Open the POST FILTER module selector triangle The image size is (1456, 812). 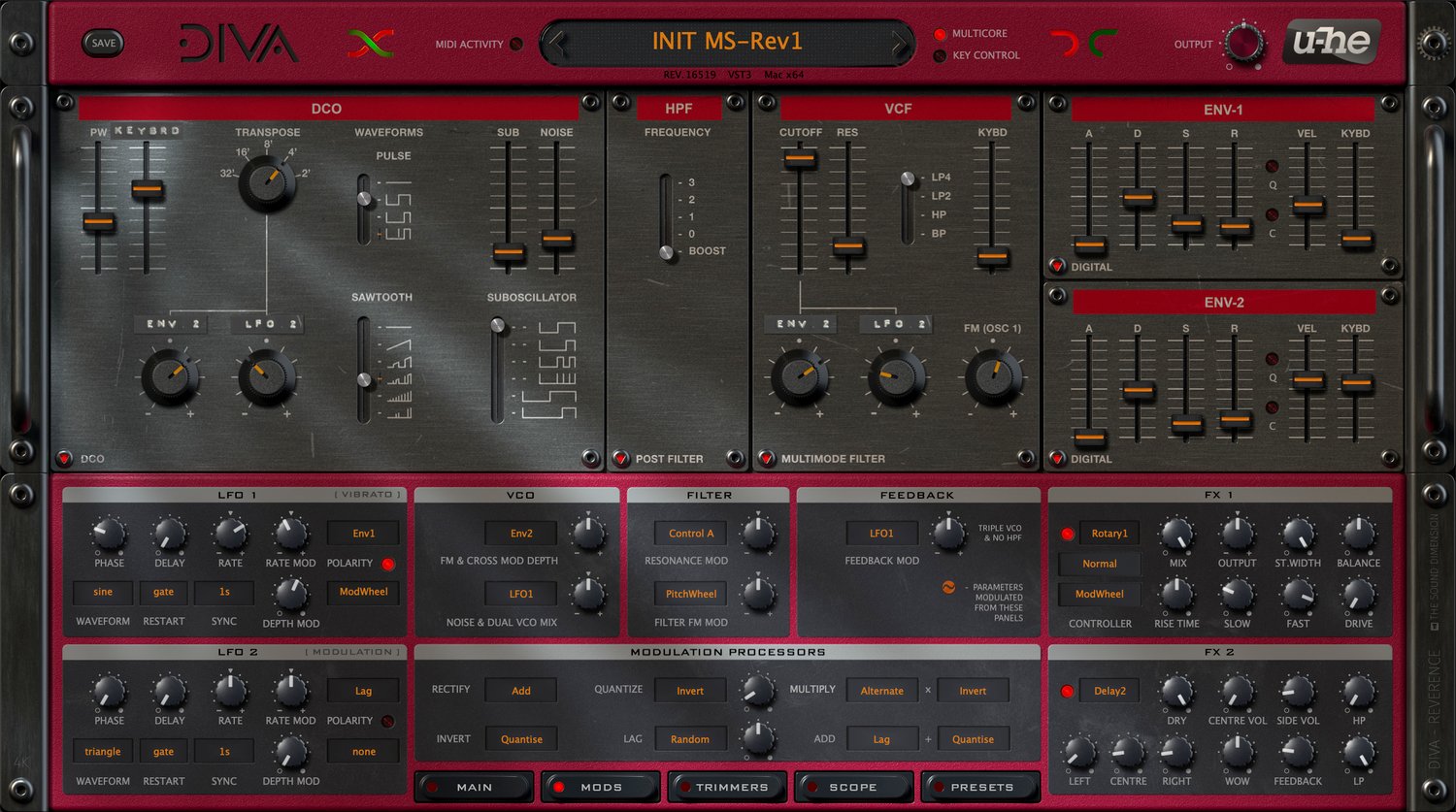[x=621, y=459]
